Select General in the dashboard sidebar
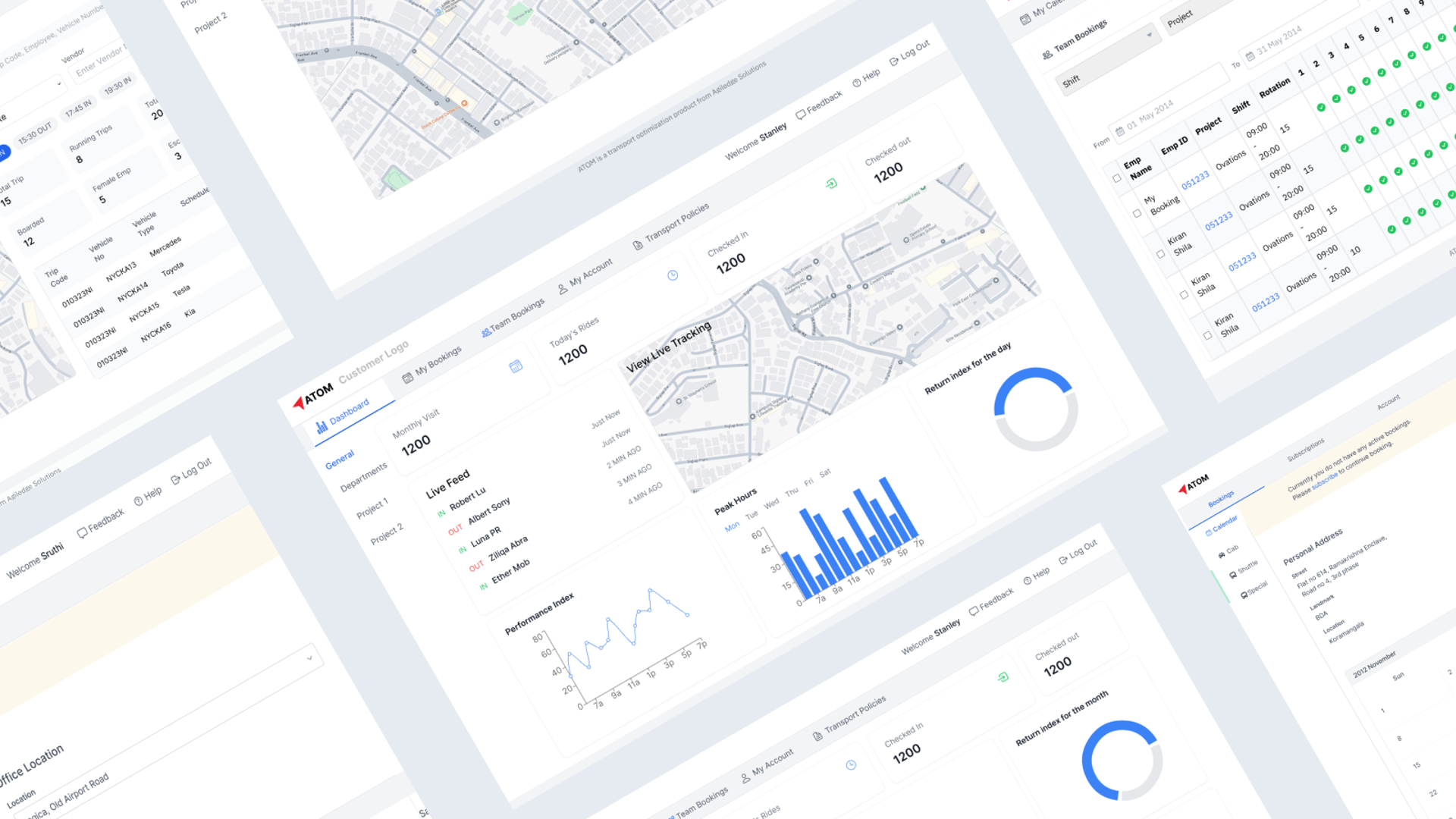Image resolution: width=1456 pixels, height=819 pixels. (x=340, y=460)
